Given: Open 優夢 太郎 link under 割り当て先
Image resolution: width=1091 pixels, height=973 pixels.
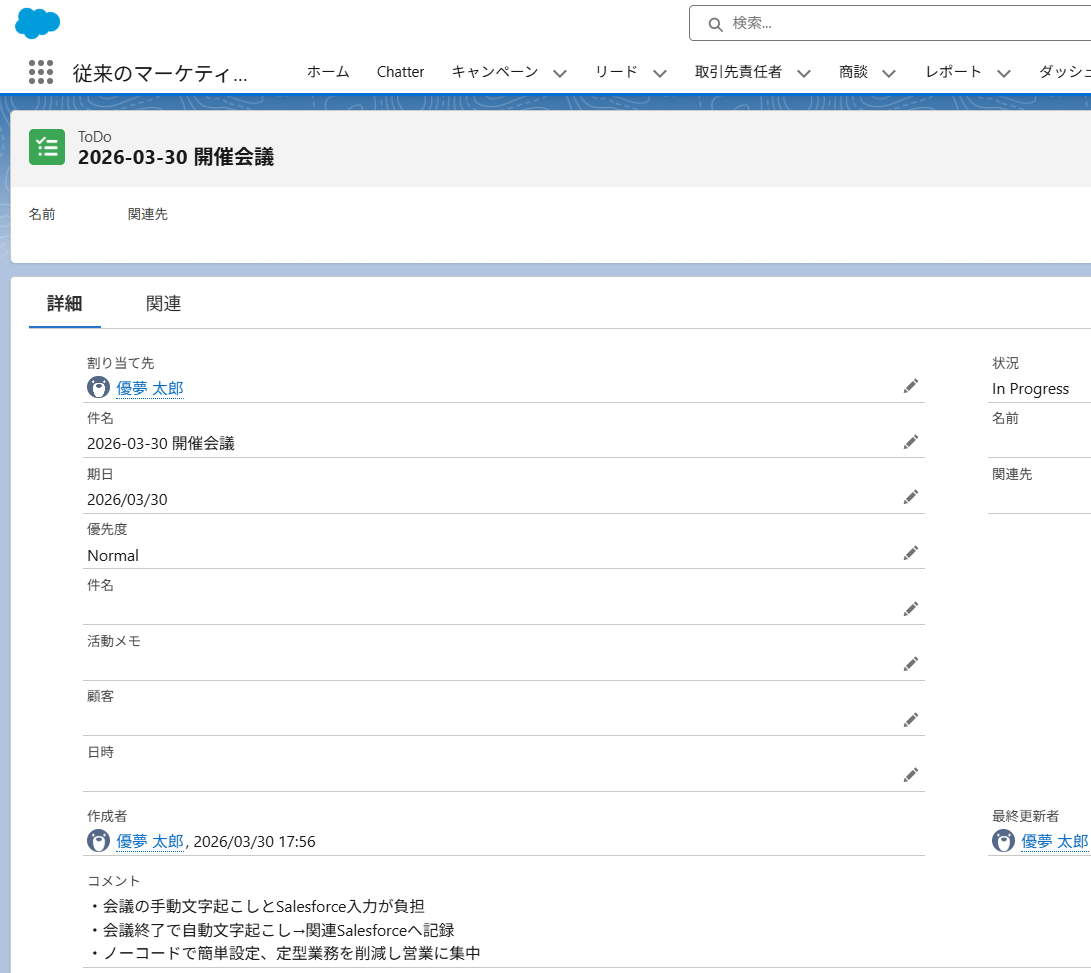Looking at the screenshot, I should [x=150, y=389].
